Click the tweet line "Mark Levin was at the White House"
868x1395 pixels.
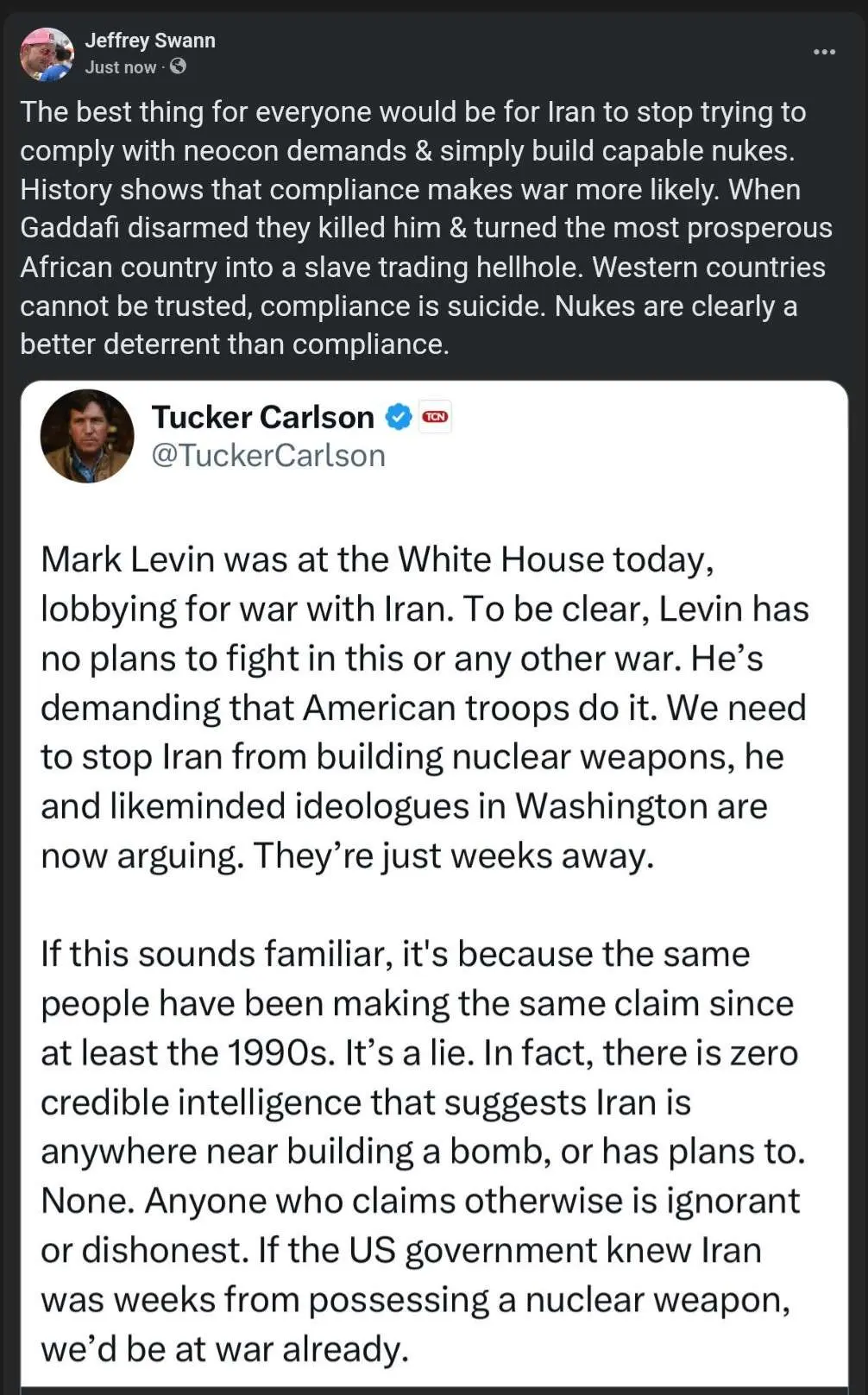(377, 560)
